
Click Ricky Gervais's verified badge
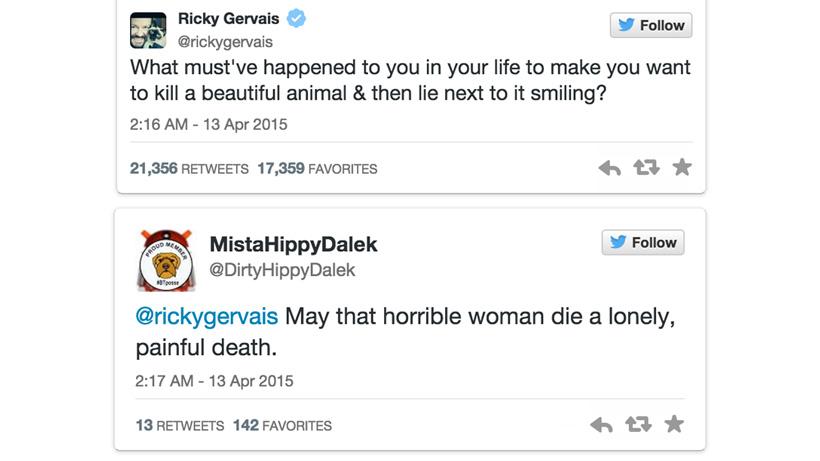[x=296, y=19]
